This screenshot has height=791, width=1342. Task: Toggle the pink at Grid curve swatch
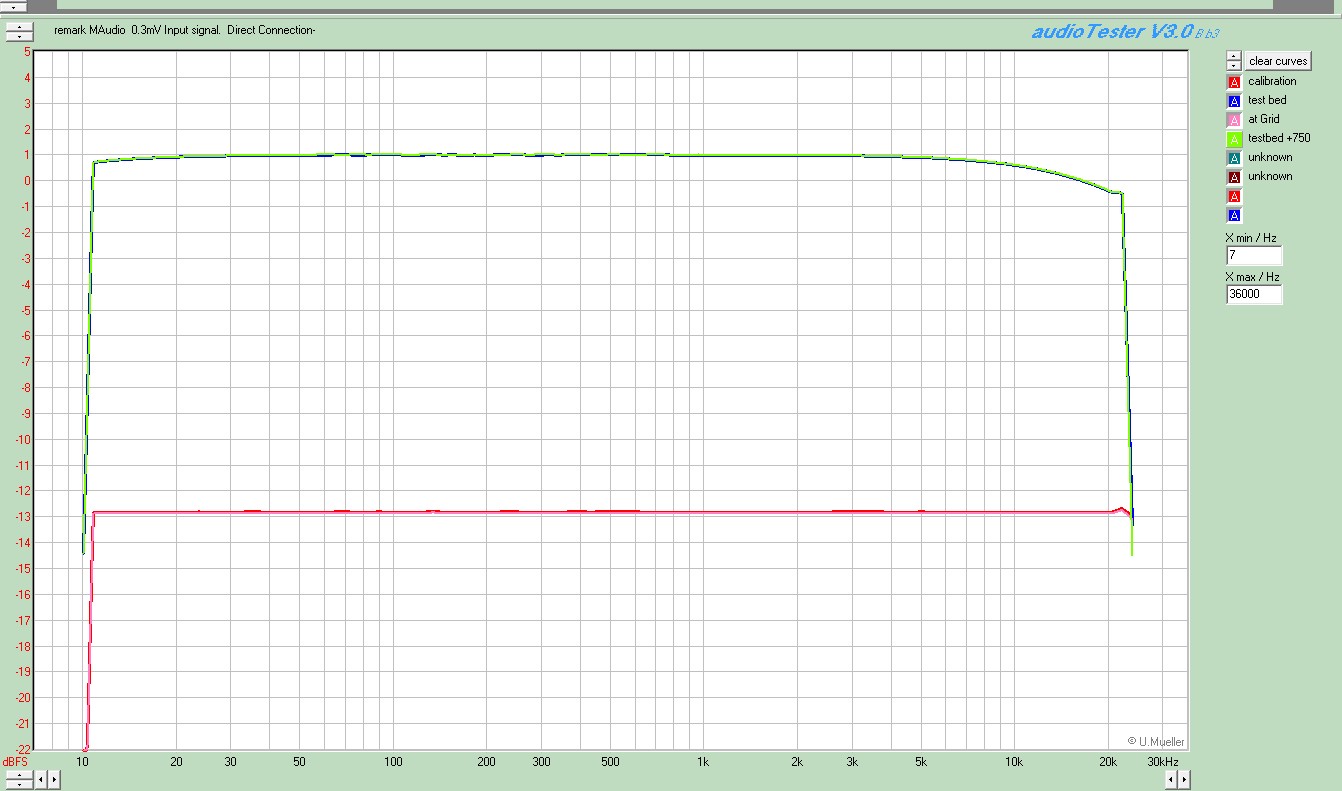click(1234, 120)
